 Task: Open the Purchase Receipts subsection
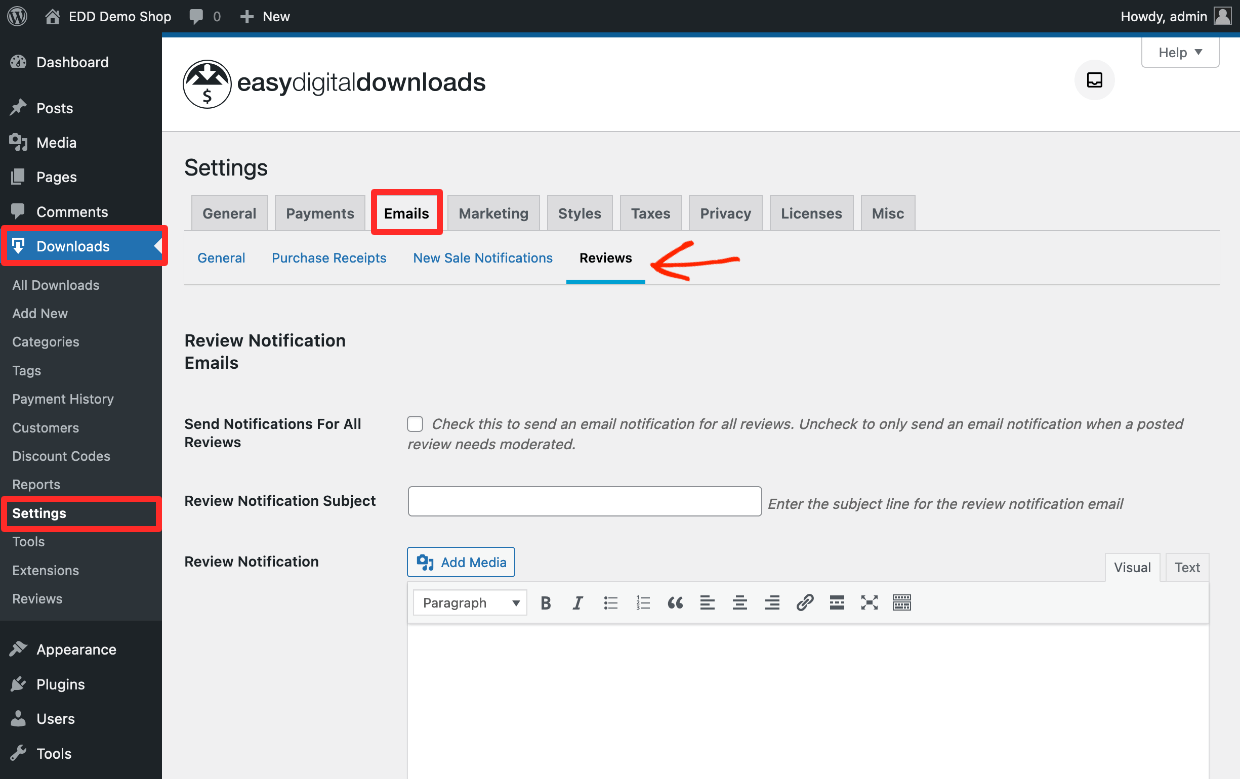pos(329,258)
